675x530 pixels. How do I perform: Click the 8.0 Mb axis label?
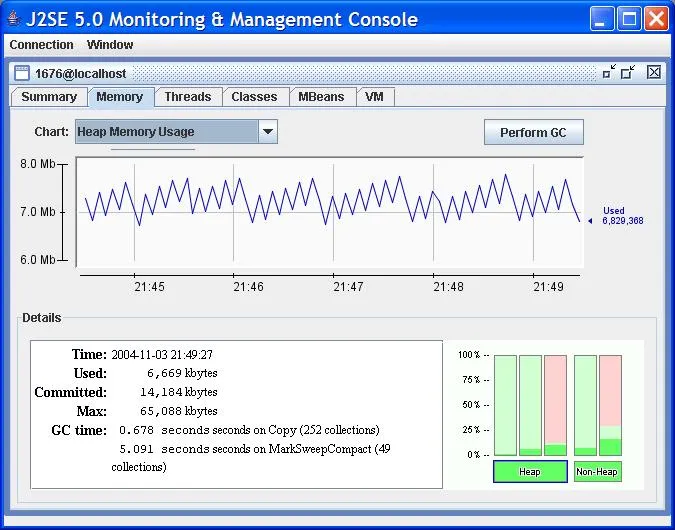[x=38, y=164]
